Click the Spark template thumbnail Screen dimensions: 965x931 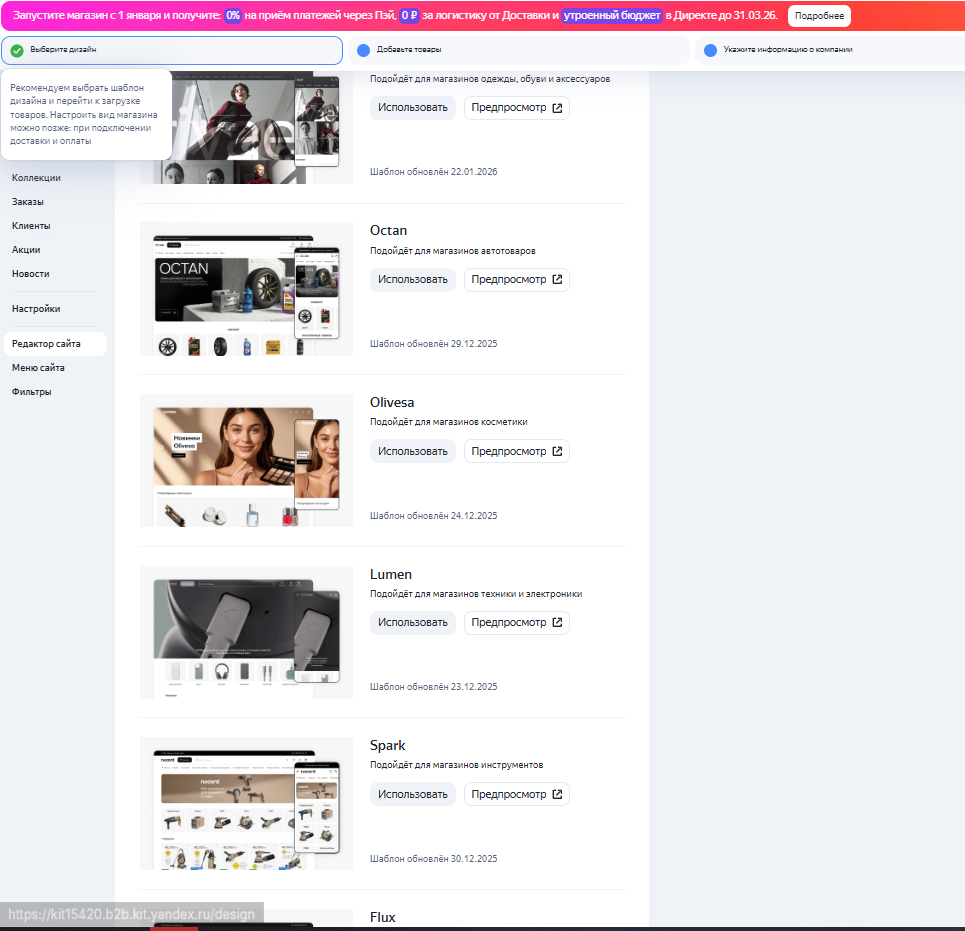246,804
